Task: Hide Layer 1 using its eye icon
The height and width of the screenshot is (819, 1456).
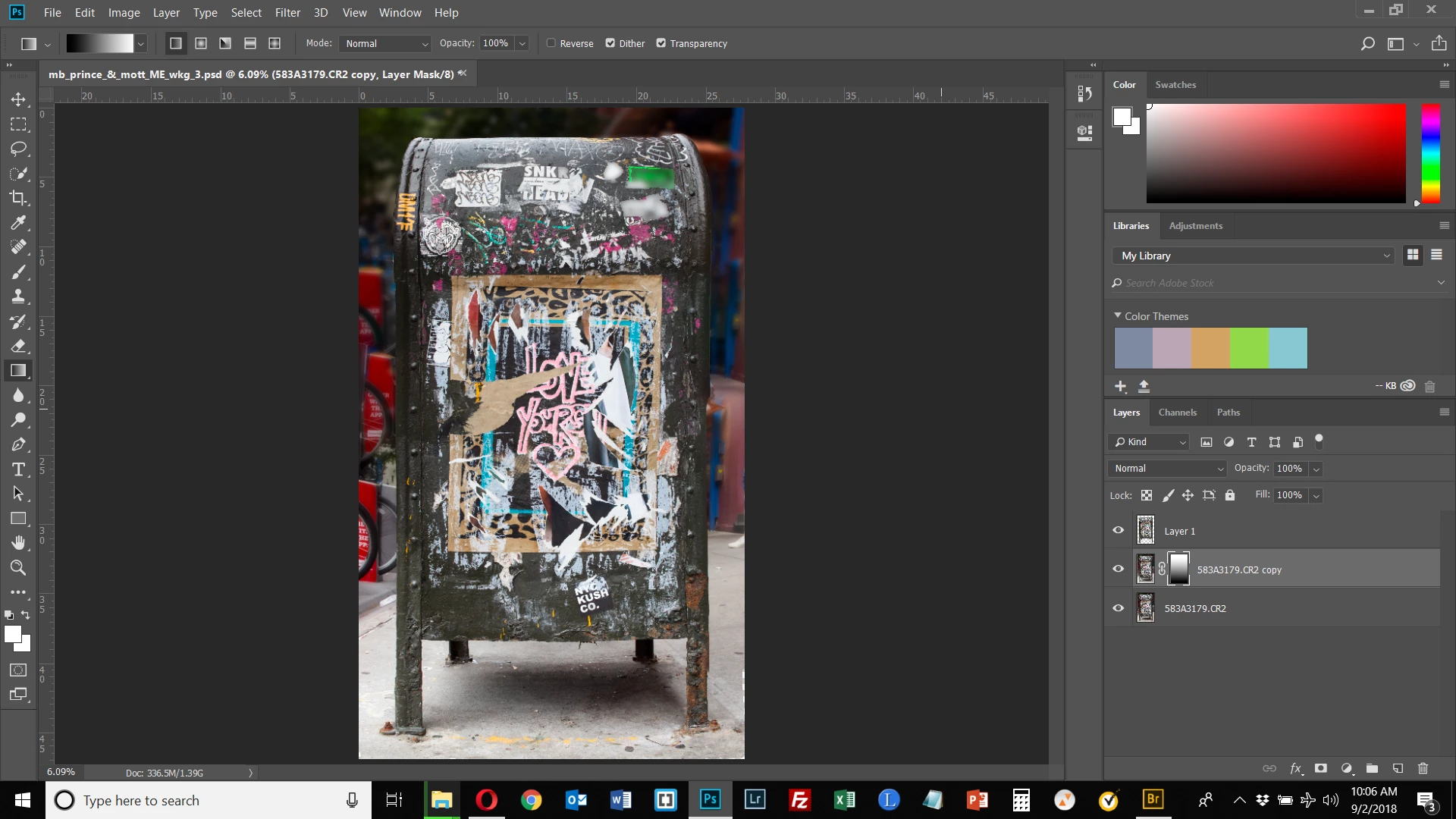Action: [x=1118, y=530]
